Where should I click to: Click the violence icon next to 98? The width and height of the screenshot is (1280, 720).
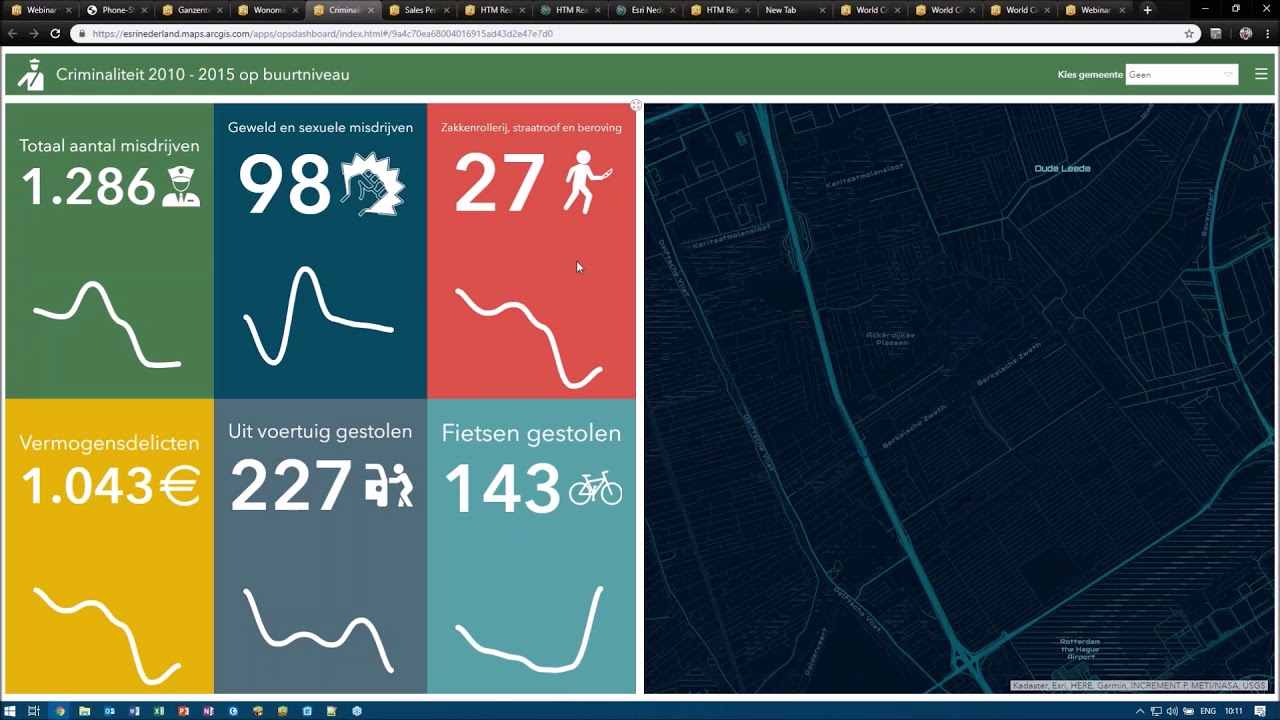(x=372, y=184)
